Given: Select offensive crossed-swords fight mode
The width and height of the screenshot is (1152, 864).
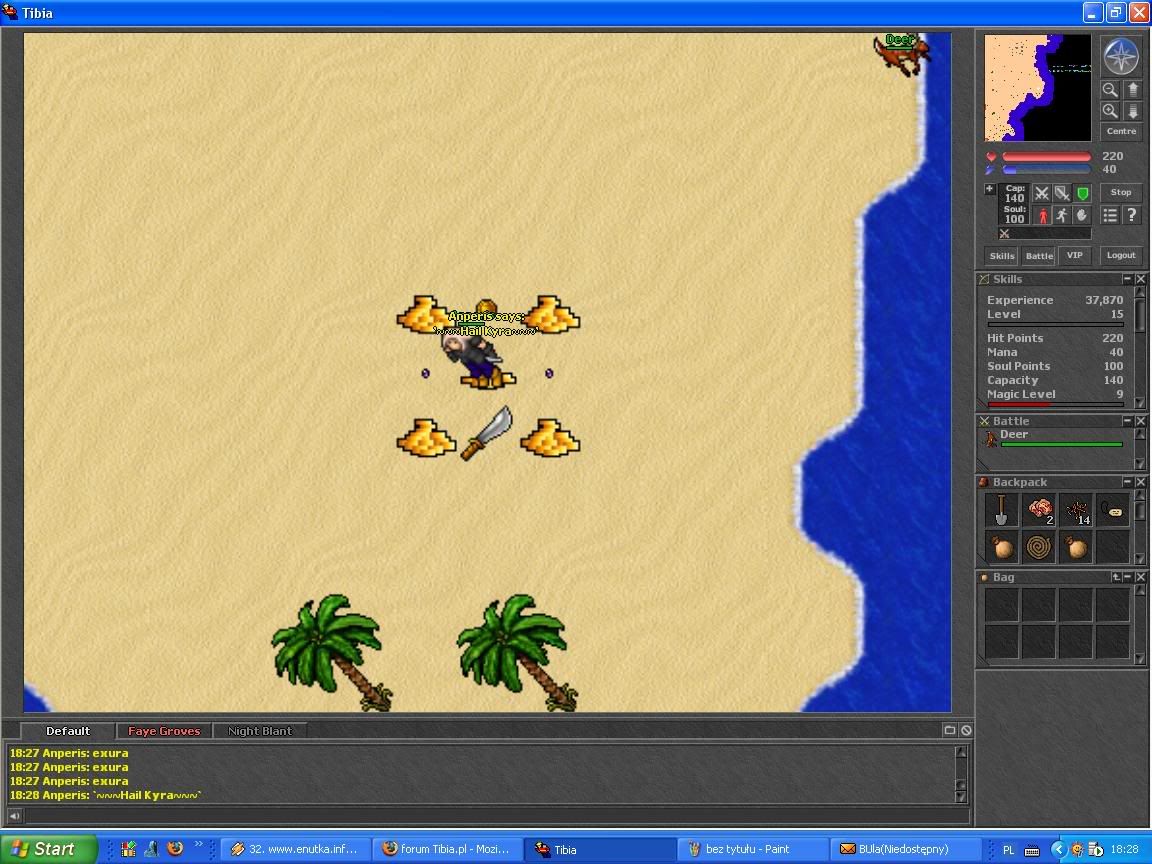Looking at the screenshot, I should tap(1042, 193).
